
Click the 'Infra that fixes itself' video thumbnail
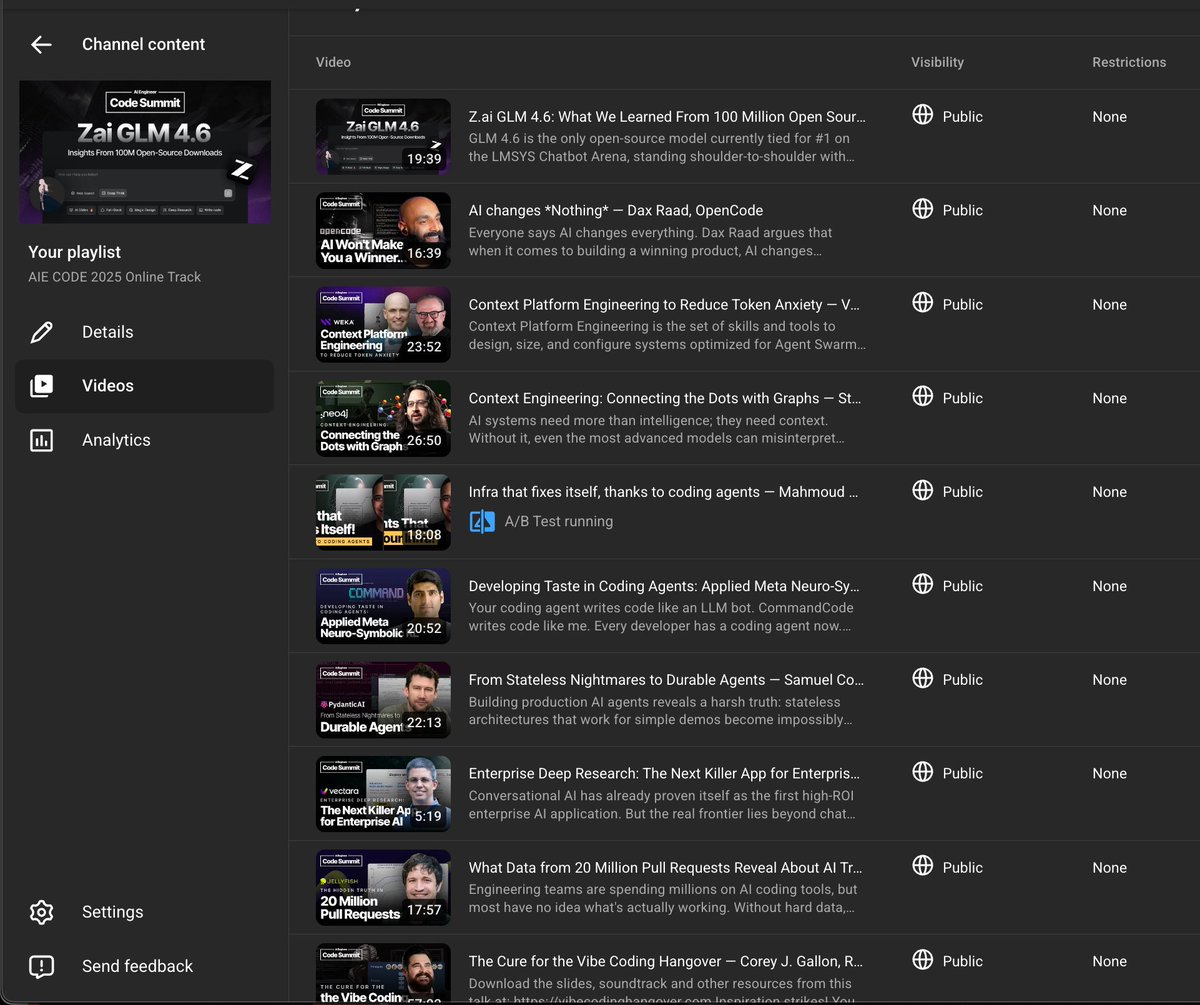pyautogui.click(x=383, y=512)
